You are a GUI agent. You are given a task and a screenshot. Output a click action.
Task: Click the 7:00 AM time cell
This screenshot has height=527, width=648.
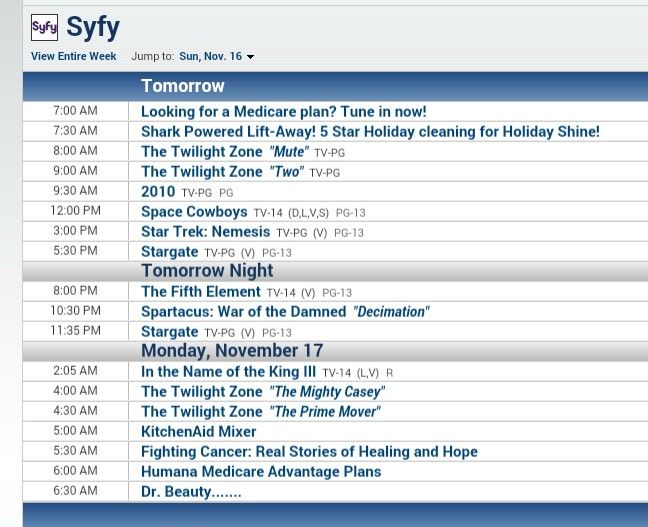point(75,111)
